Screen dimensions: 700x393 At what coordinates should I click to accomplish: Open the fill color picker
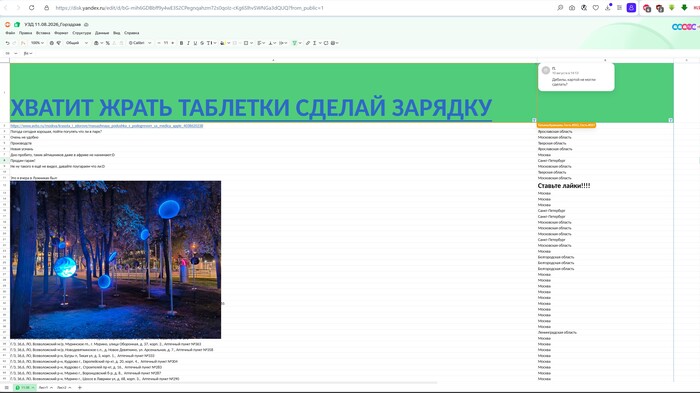click(225, 43)
